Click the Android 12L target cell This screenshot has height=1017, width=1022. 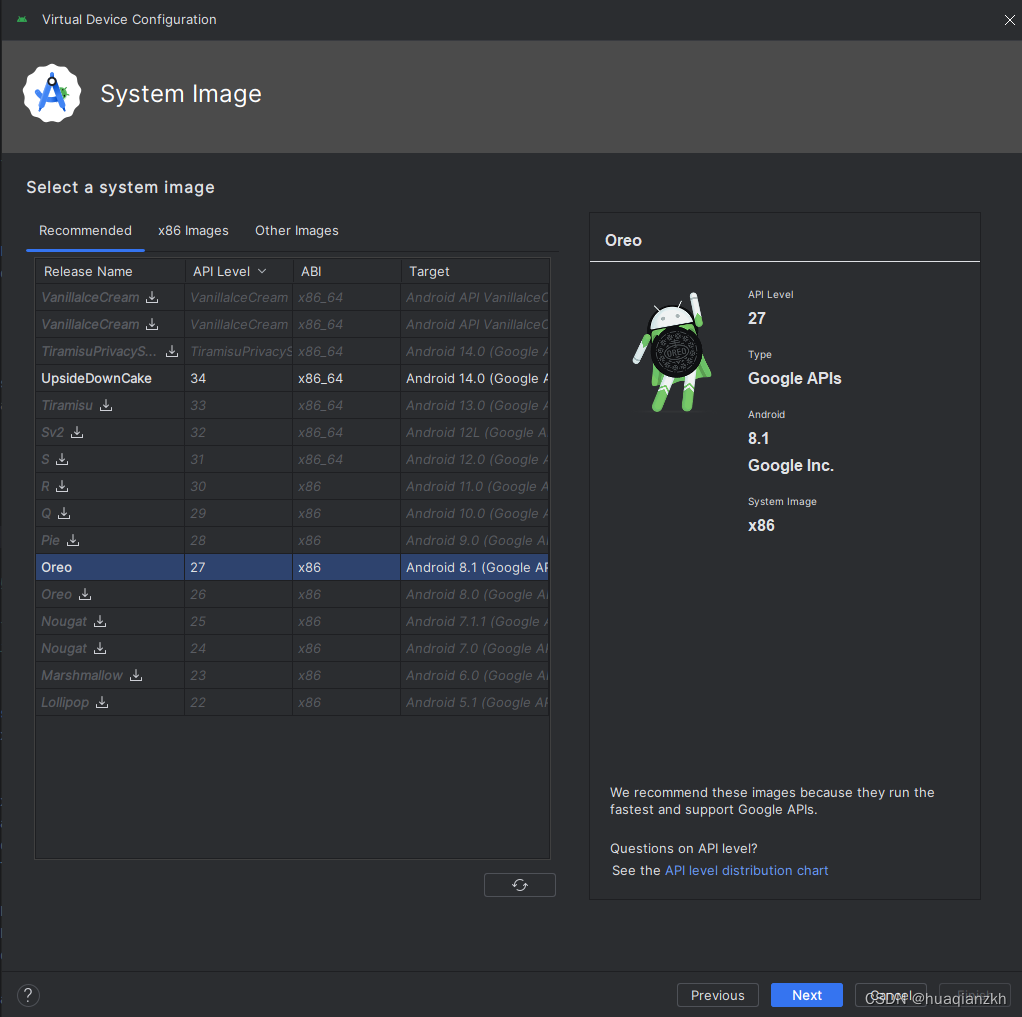(x=475, y=432)
